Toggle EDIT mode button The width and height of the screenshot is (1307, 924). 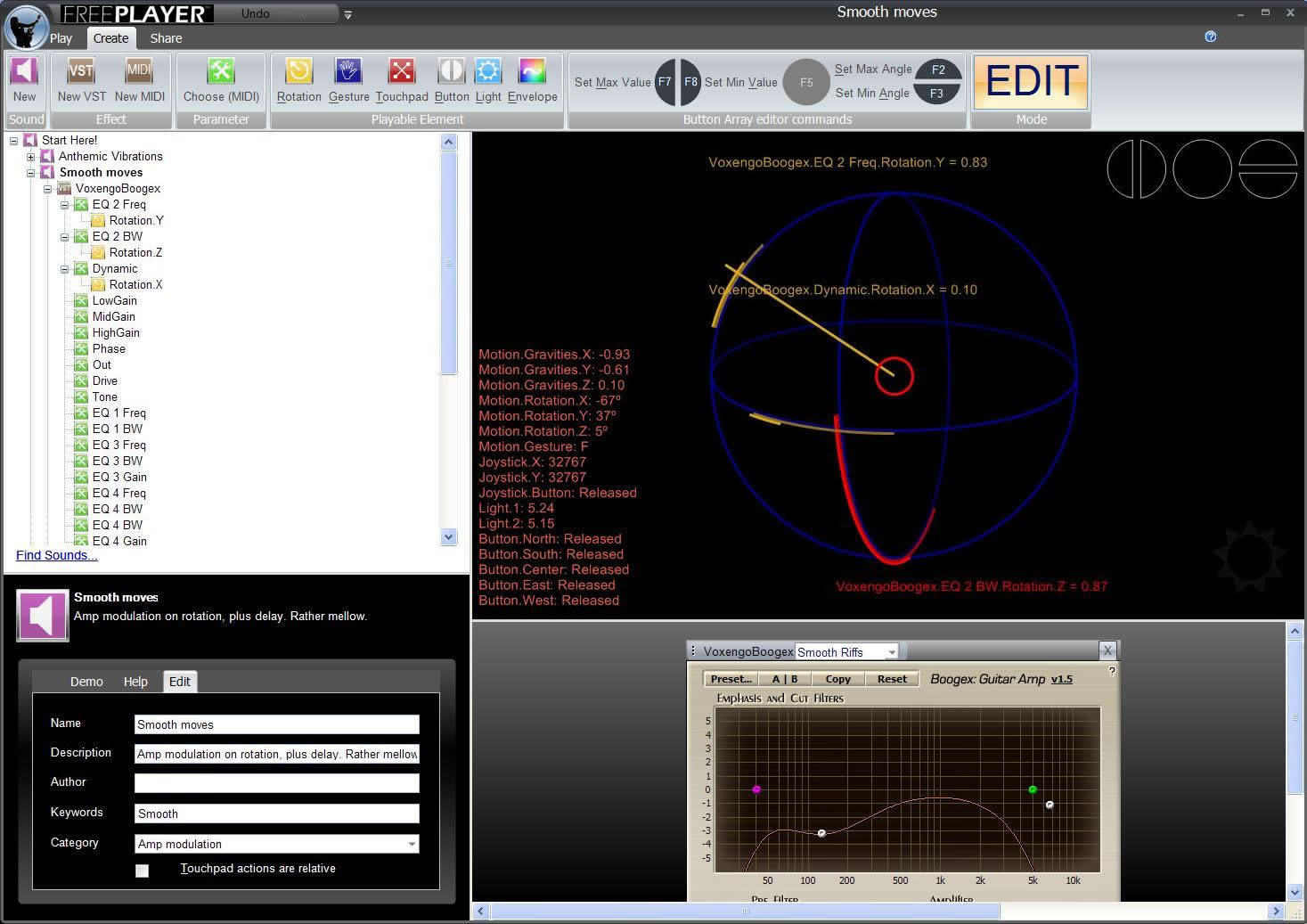(1031, 82)
